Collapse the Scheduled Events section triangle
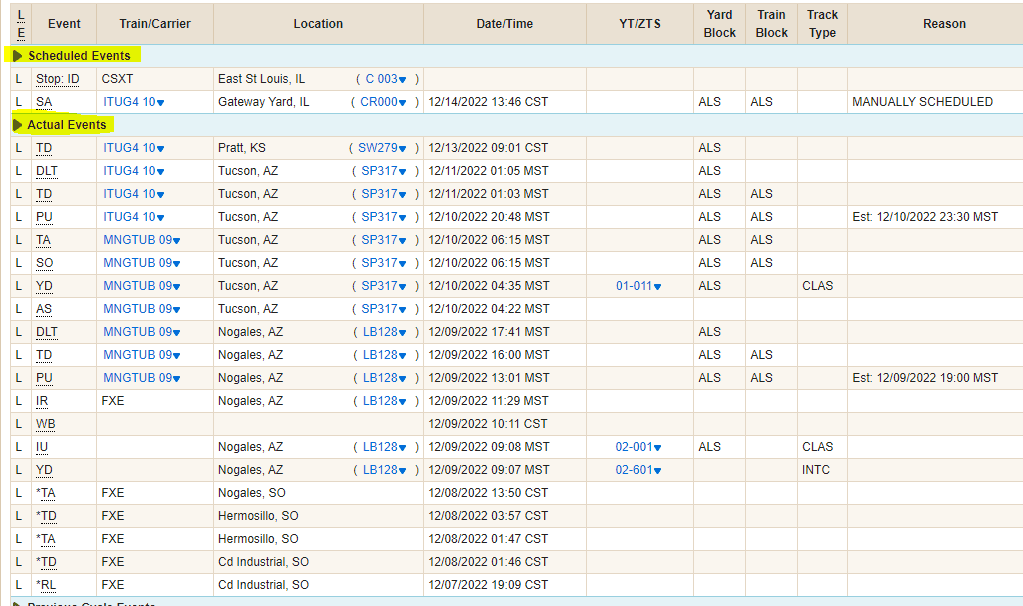This screenshot has width=1023, height=606. (18, 56)
